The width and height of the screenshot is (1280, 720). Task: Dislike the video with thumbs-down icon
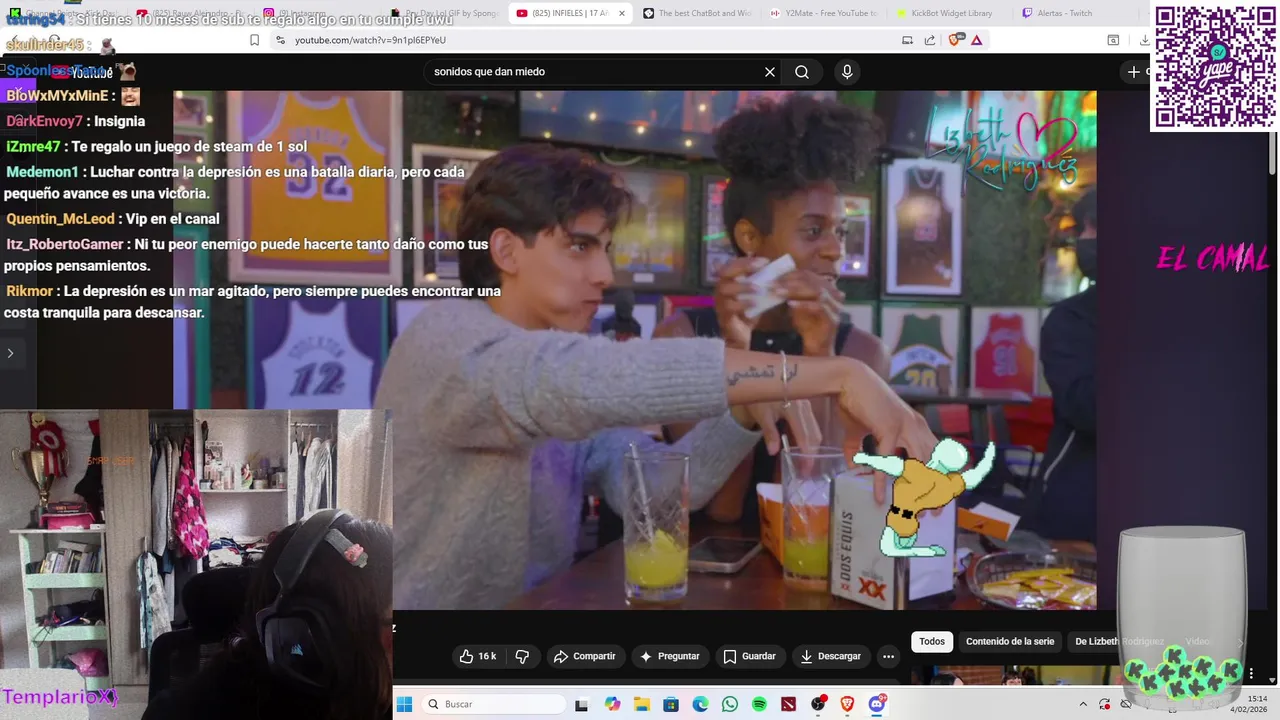(x=522, y=656)
